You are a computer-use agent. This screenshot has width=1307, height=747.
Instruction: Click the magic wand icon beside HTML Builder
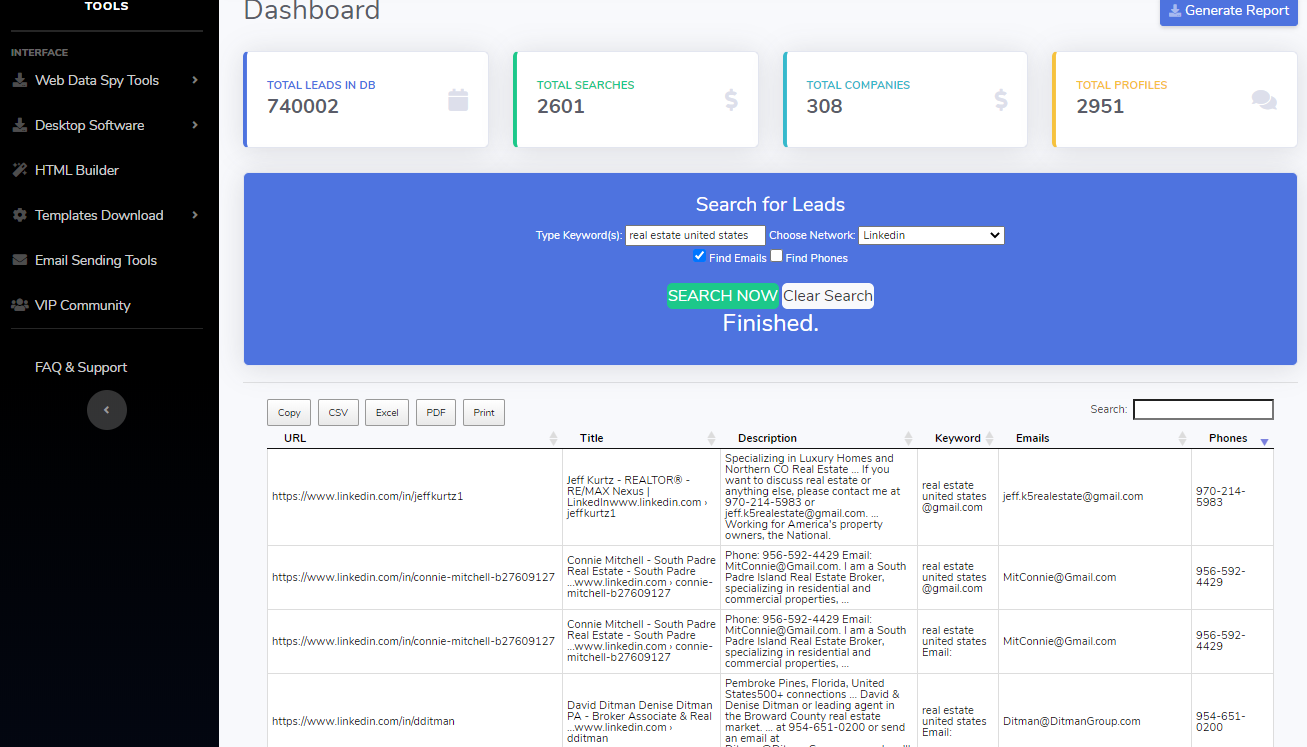(19, 170)
